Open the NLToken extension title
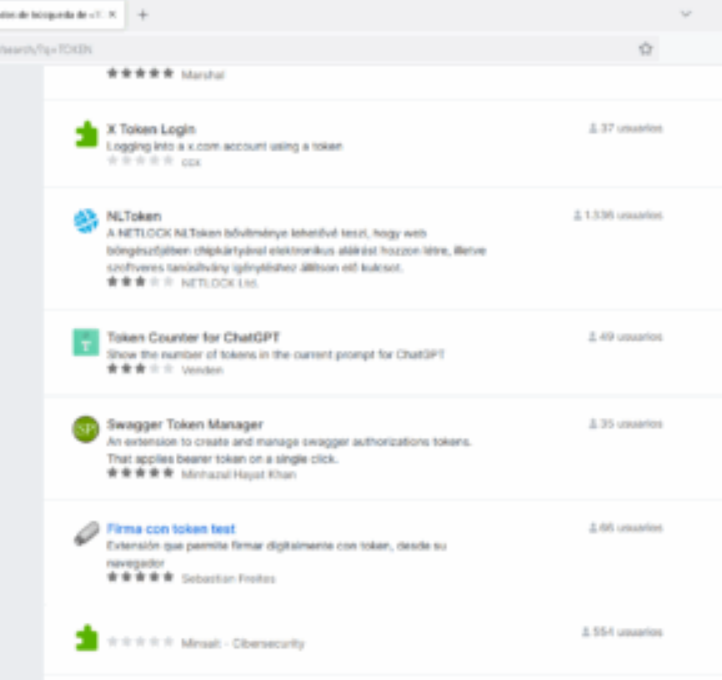The height and width of the screenshot is (680, 722). pos(134,216)
